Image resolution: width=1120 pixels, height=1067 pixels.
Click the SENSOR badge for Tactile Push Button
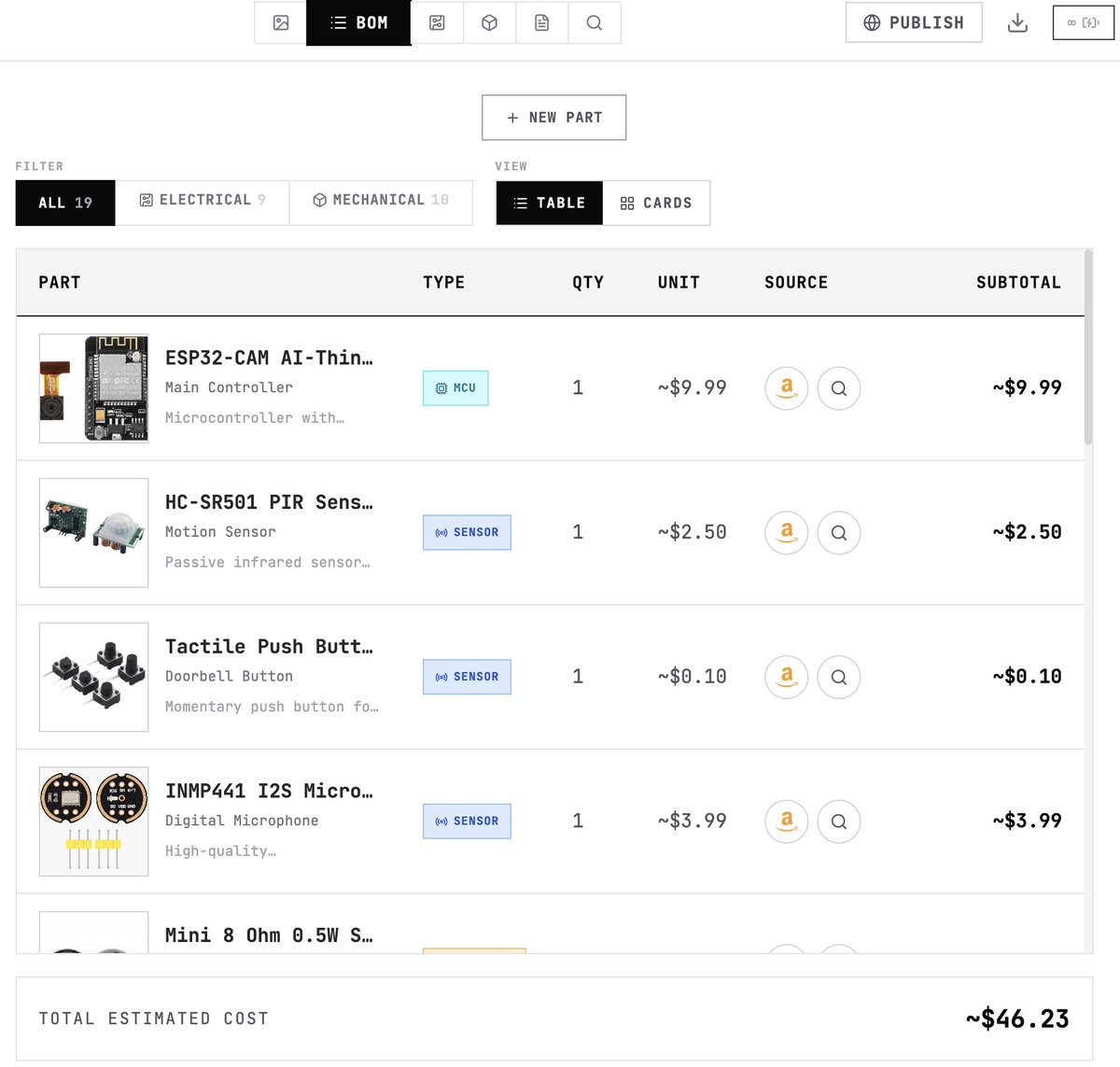pyautogui.click(x=467, y=677)
